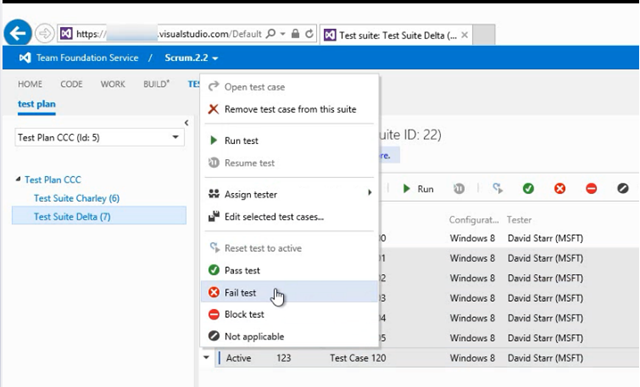This screenshot has height=387, width=640.
Task: Click the Configuration column header
Action: pos(474,220)
